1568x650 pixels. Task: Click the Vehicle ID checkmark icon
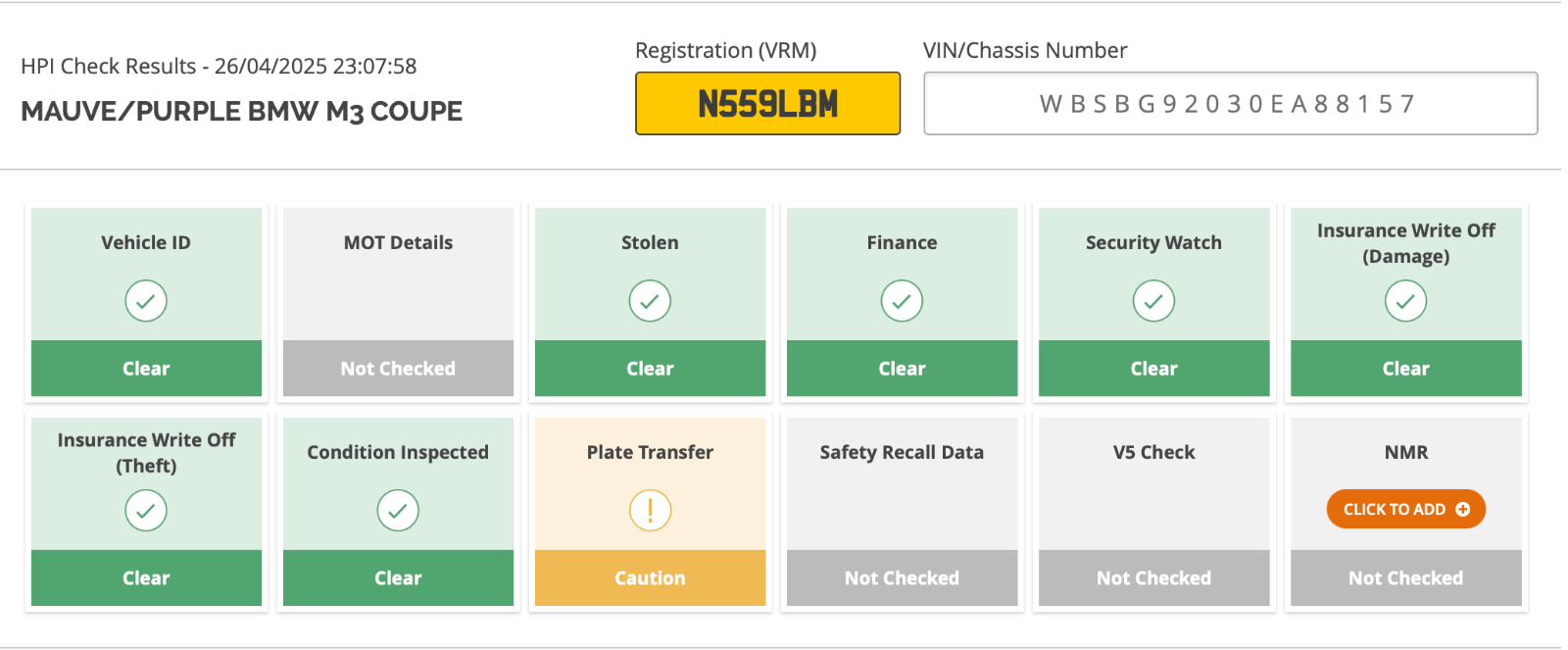146,301
